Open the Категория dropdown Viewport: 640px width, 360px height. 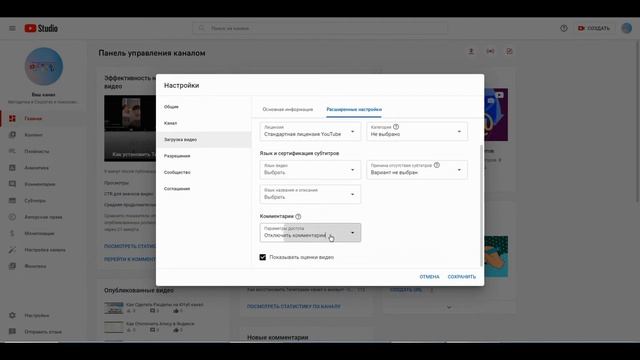[417, 131]
